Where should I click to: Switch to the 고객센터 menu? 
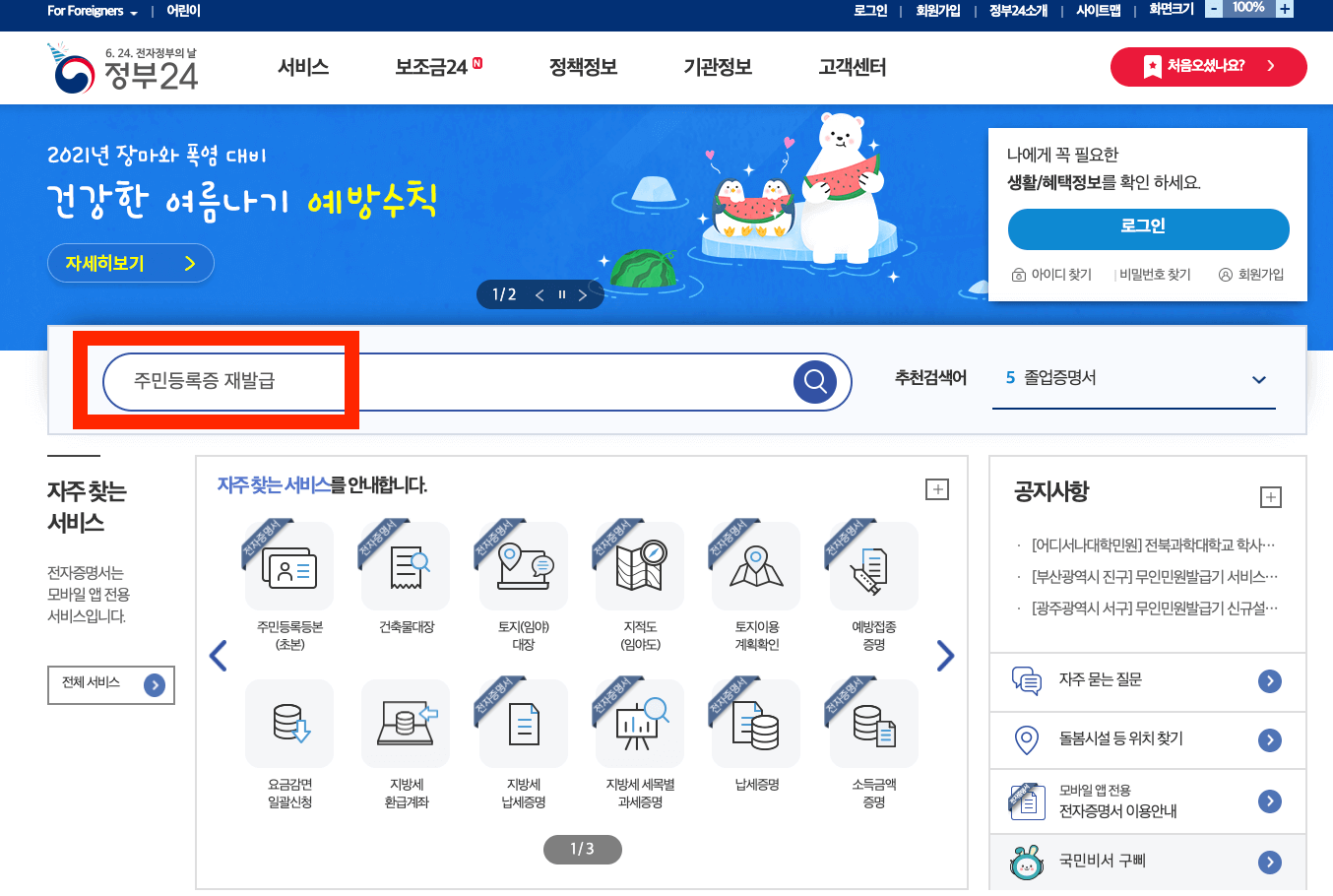pos(851,67)
